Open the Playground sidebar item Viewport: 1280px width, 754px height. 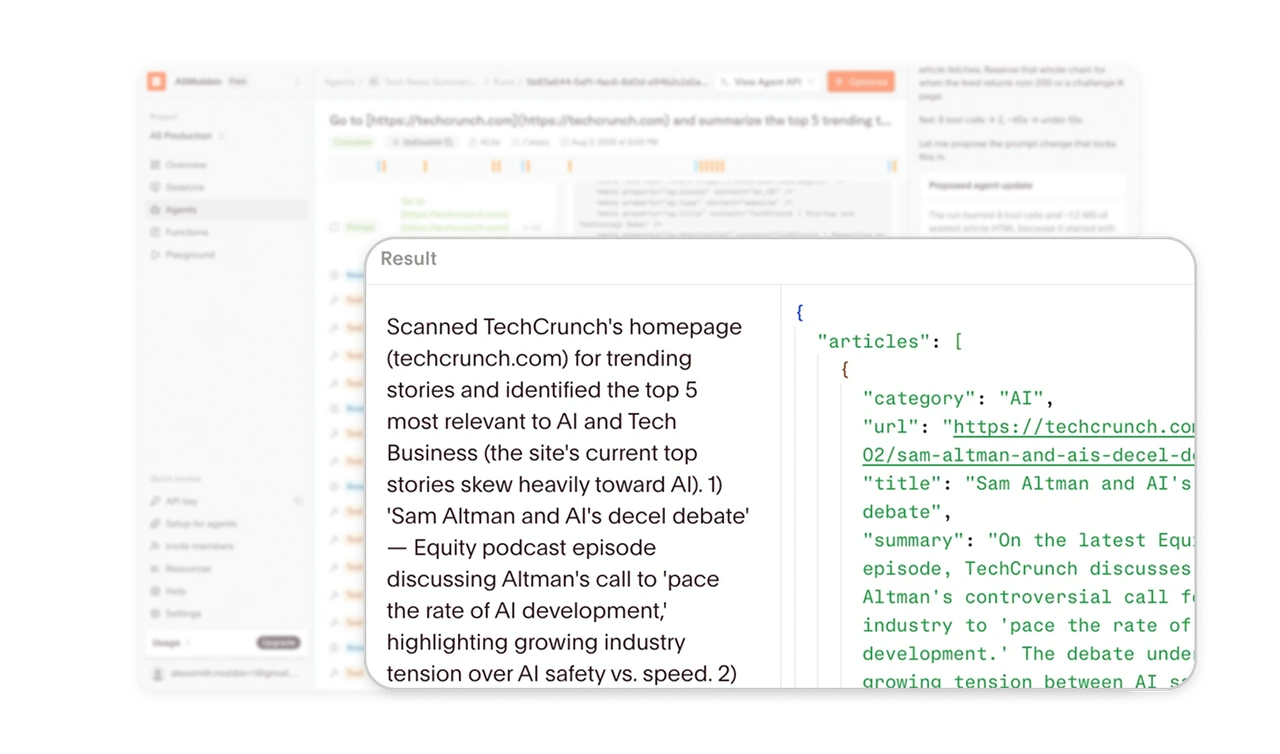(190, 255)
